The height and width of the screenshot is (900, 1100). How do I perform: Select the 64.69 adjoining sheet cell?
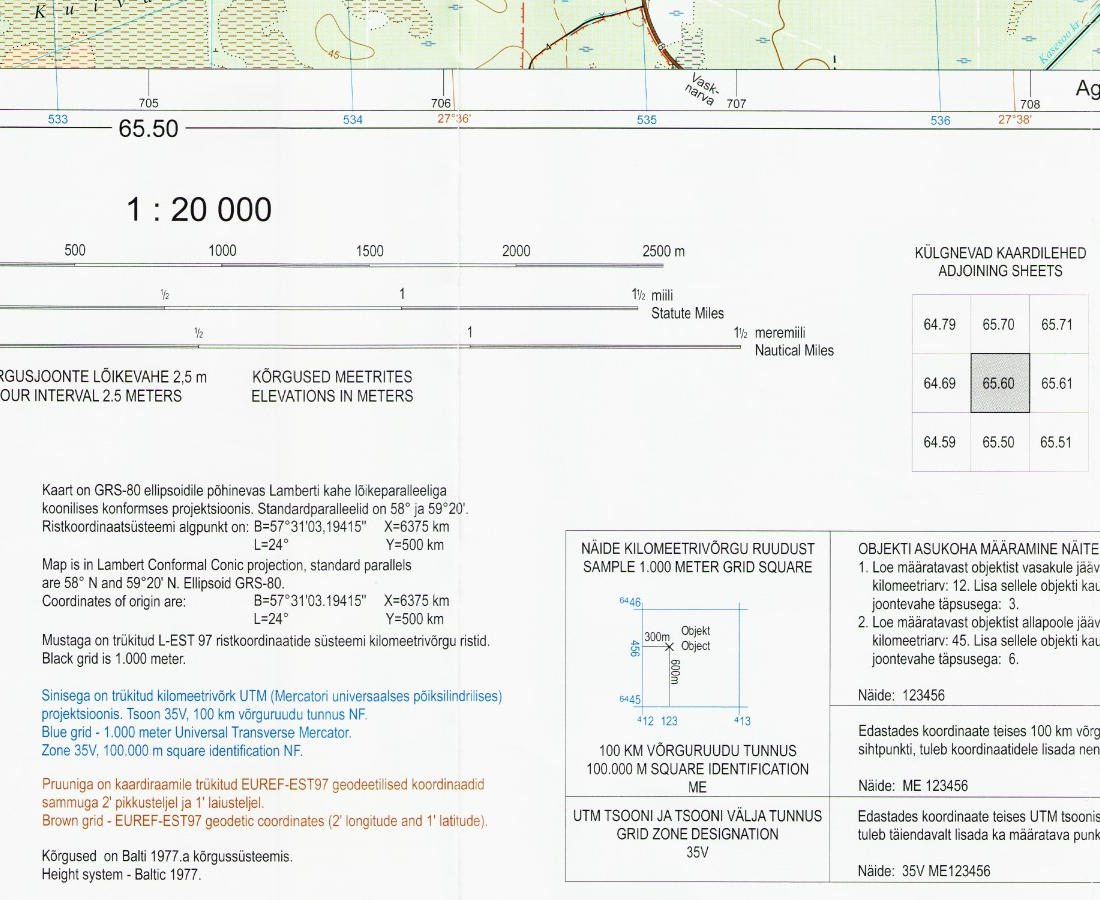(940, 383)
